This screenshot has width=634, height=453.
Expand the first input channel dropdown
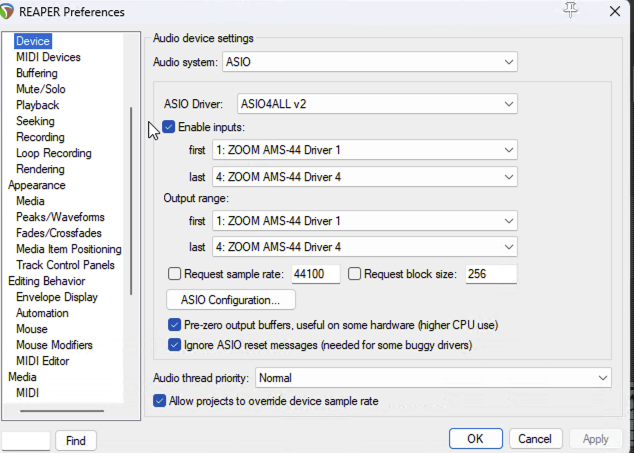(365, 150)
